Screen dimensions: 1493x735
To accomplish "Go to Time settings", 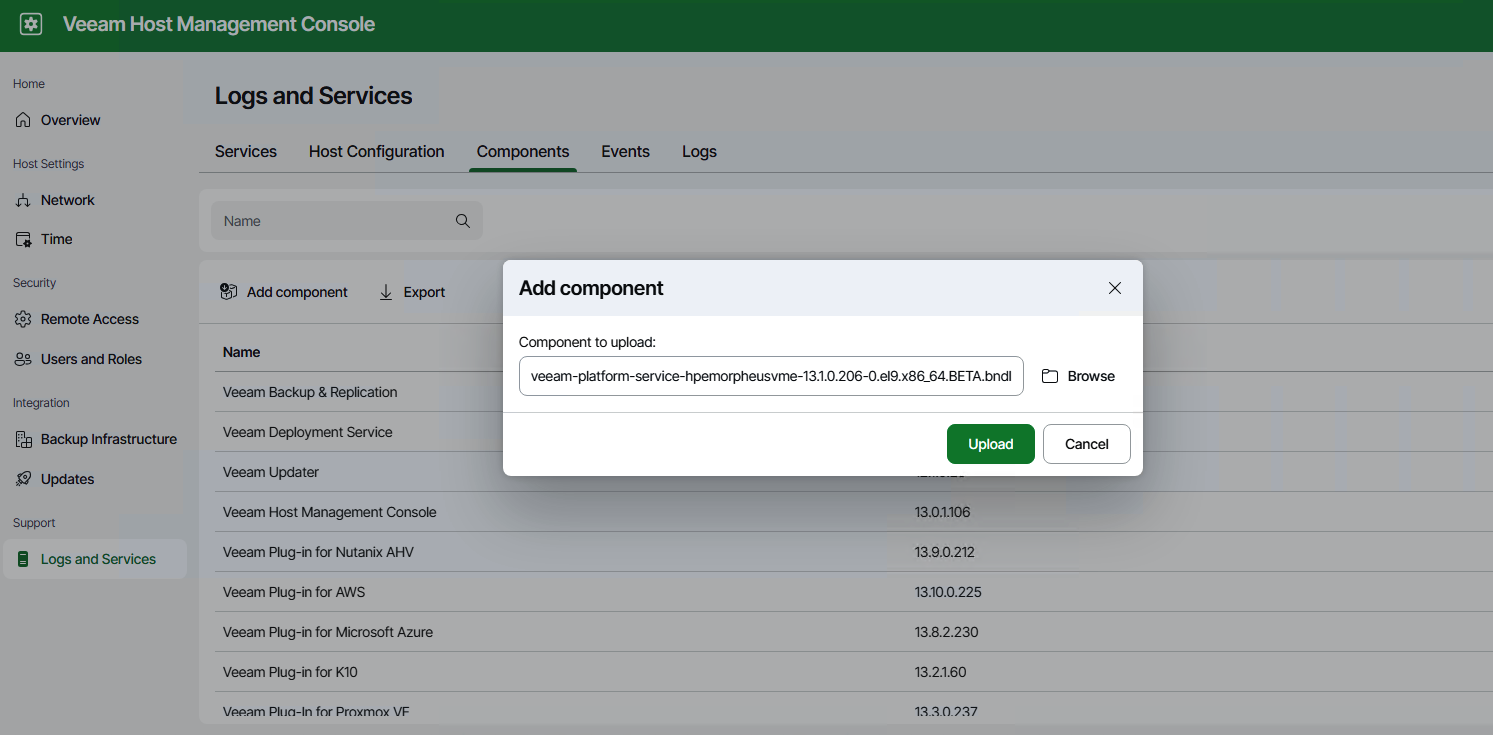I will point(56,239).
